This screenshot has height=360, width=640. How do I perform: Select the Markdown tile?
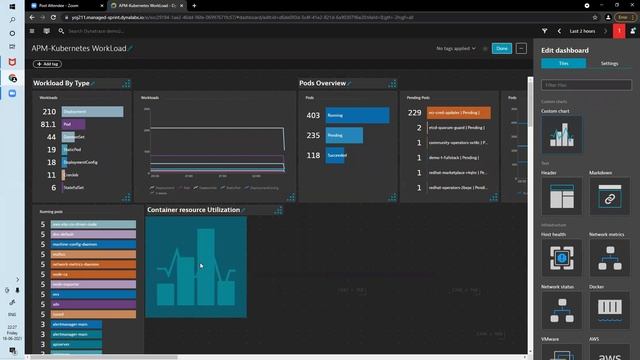click(609, 196)
